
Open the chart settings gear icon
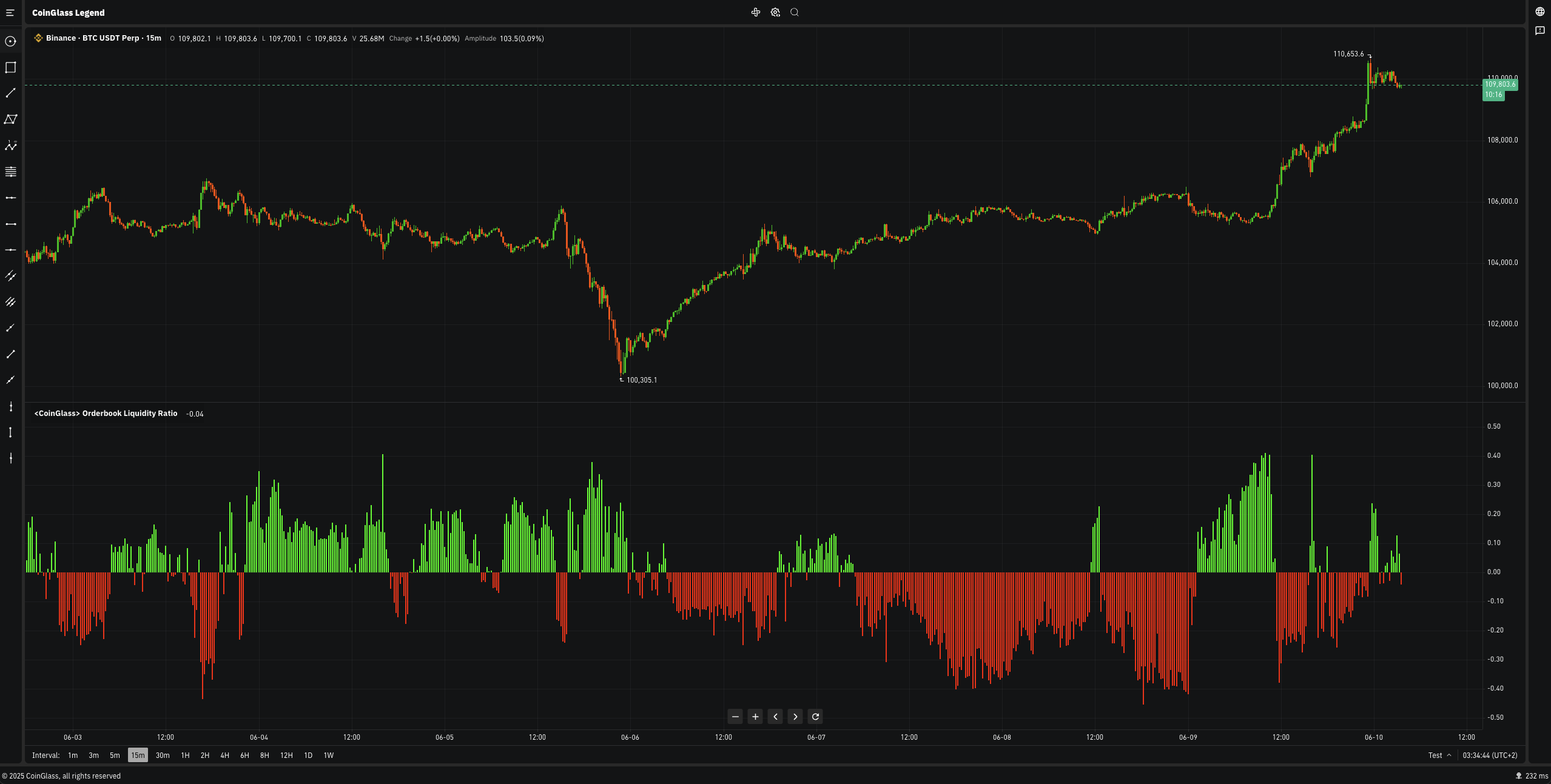click(x=775, y=12)
